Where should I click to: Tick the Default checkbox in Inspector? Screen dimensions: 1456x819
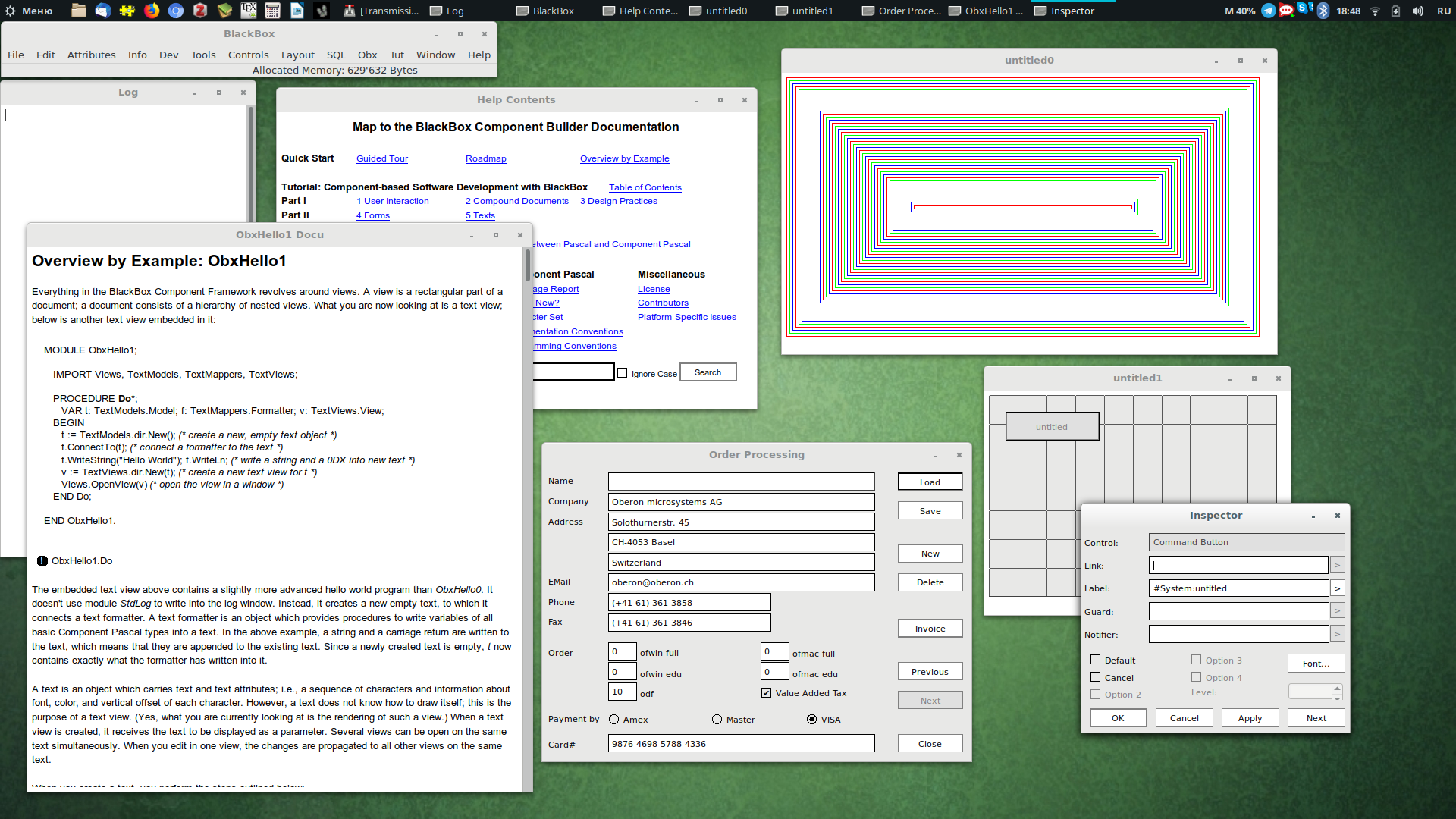pyautogui.click(x=1095, y=660)
